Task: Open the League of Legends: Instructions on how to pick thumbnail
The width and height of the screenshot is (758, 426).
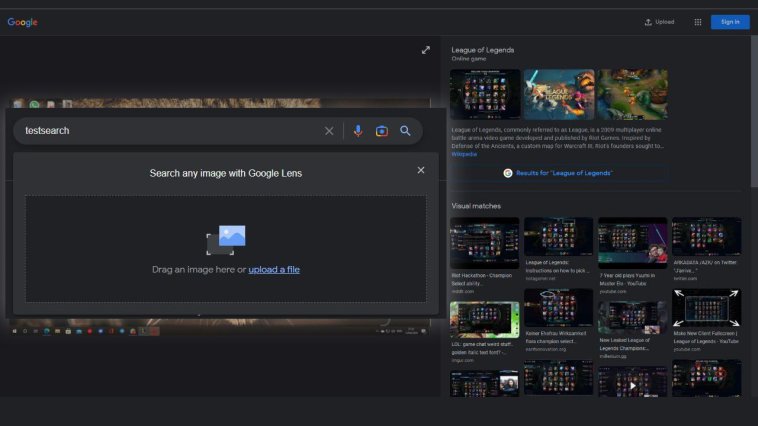Action: [x=558, y=236]
